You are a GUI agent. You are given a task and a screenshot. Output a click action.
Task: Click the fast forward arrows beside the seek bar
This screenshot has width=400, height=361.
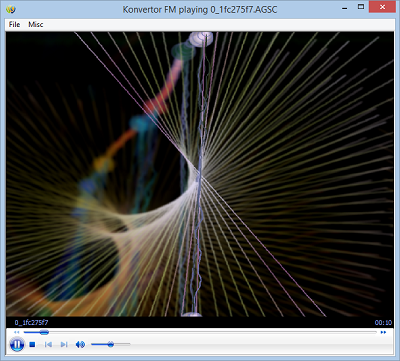coord(383,332)
